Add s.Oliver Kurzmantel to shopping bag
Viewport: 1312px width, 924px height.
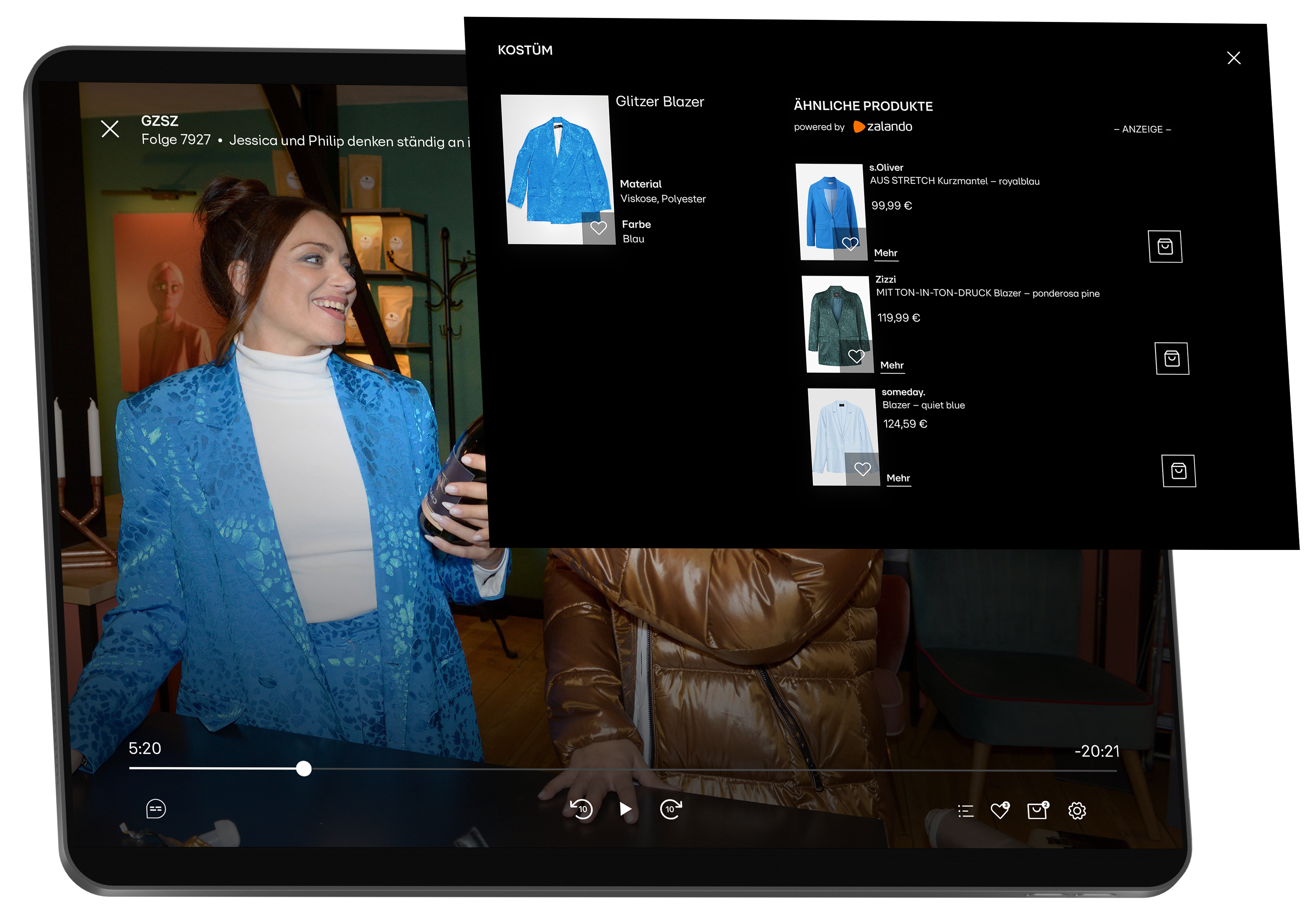[x=1164, y=247]
